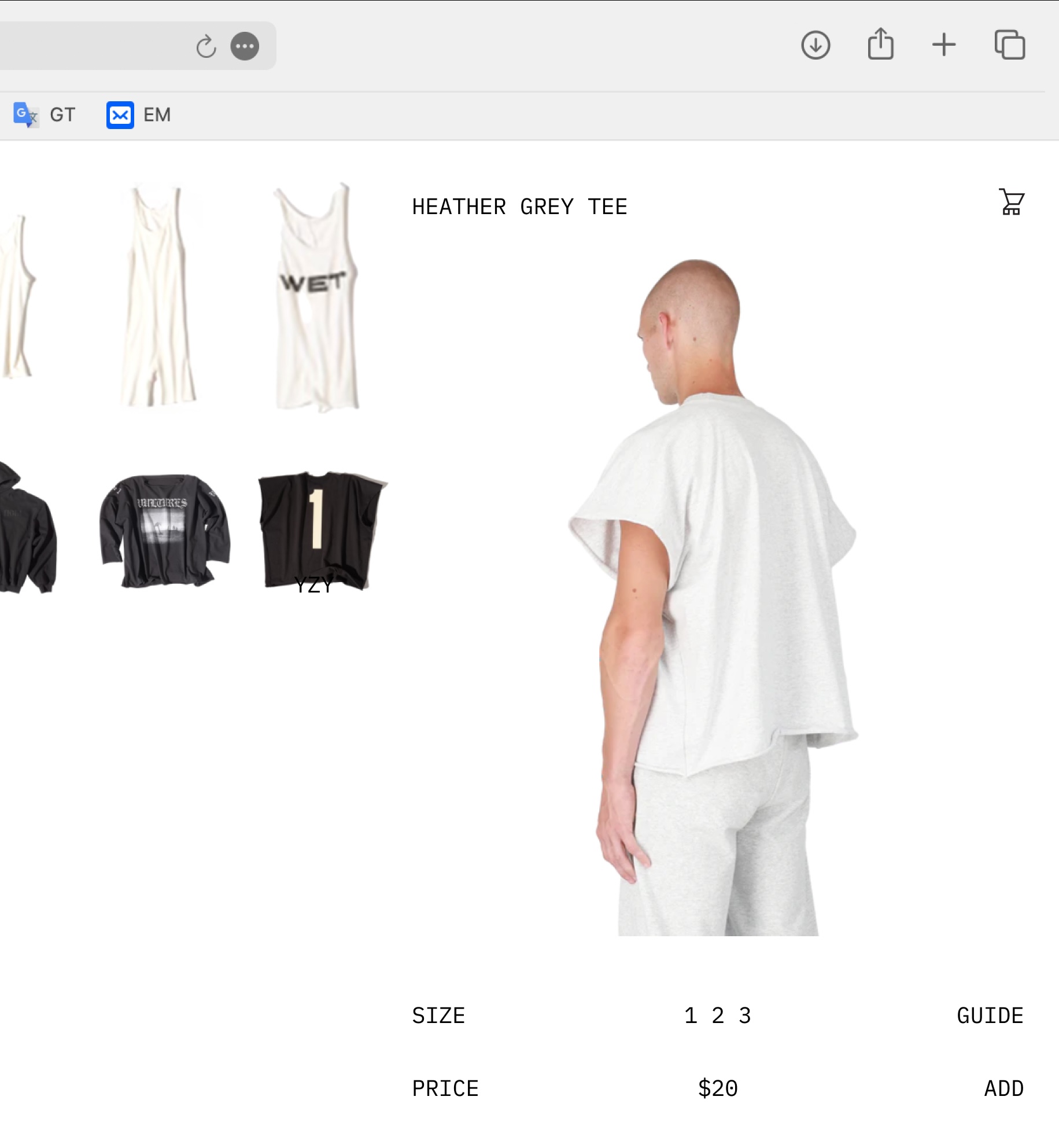The width and height of the screenshot is (1059, 1148).
Task: Open the GT Google Translate bookmark
Action: point(45,115)
